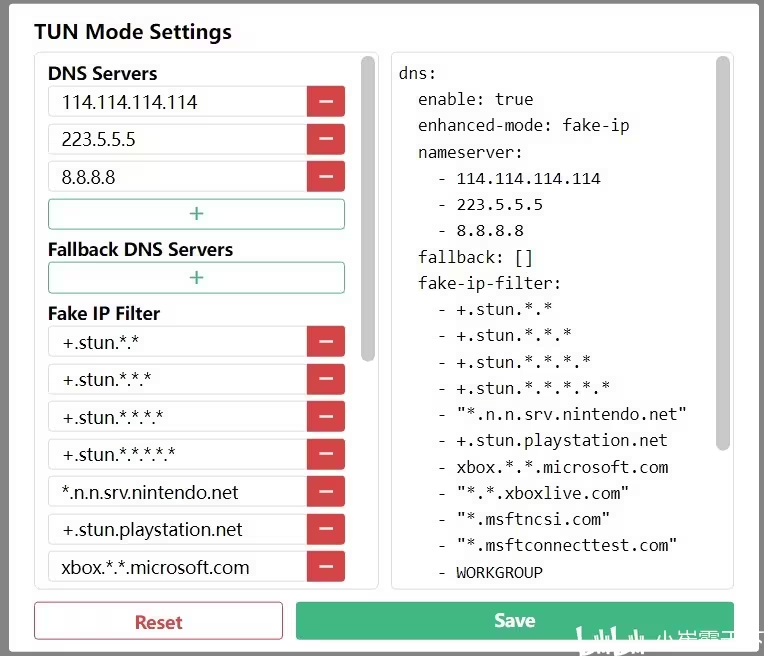Remove the +.stun.*.*.*.* filter entry
764x656 pixels.
(326, 417)
